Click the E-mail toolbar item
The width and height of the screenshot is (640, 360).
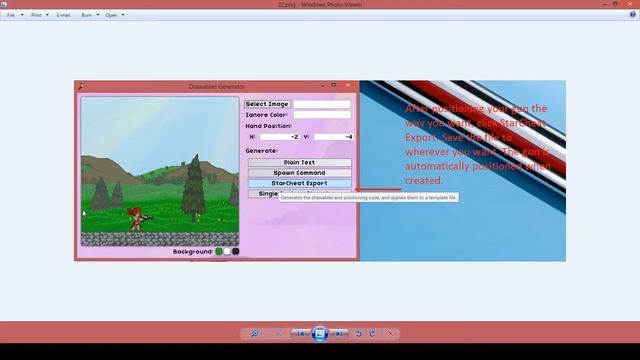pyautogui.click(x=63, y=15)
